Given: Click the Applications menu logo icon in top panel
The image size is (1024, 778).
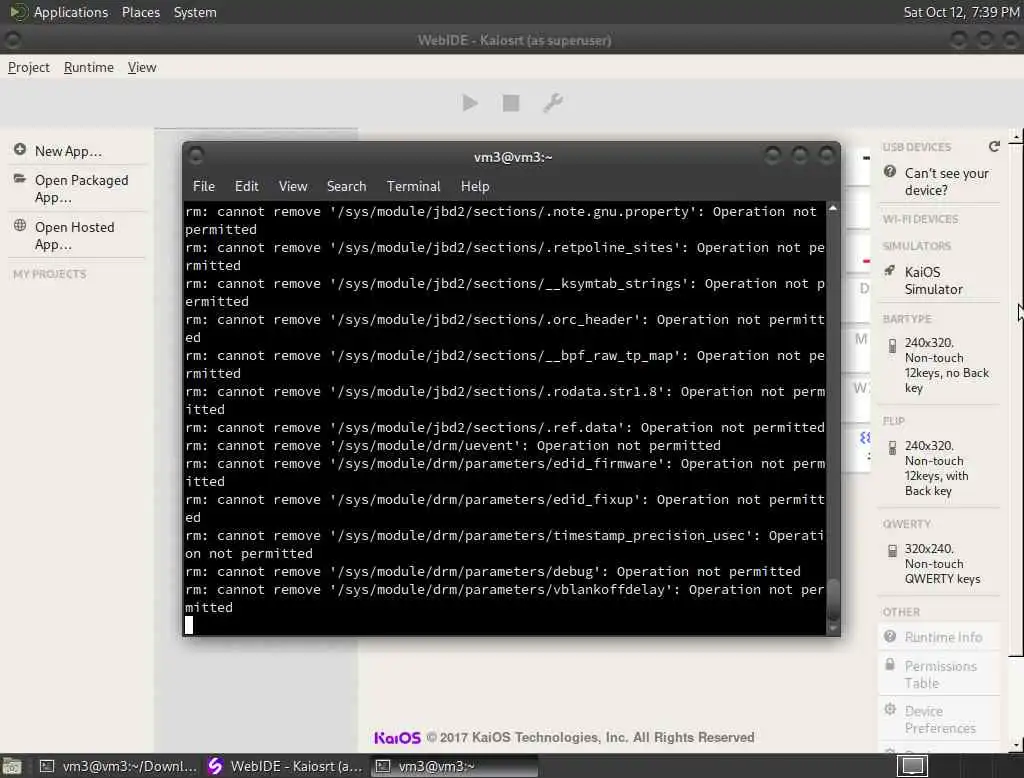Looking at the screenshot, I should (18, 12).
